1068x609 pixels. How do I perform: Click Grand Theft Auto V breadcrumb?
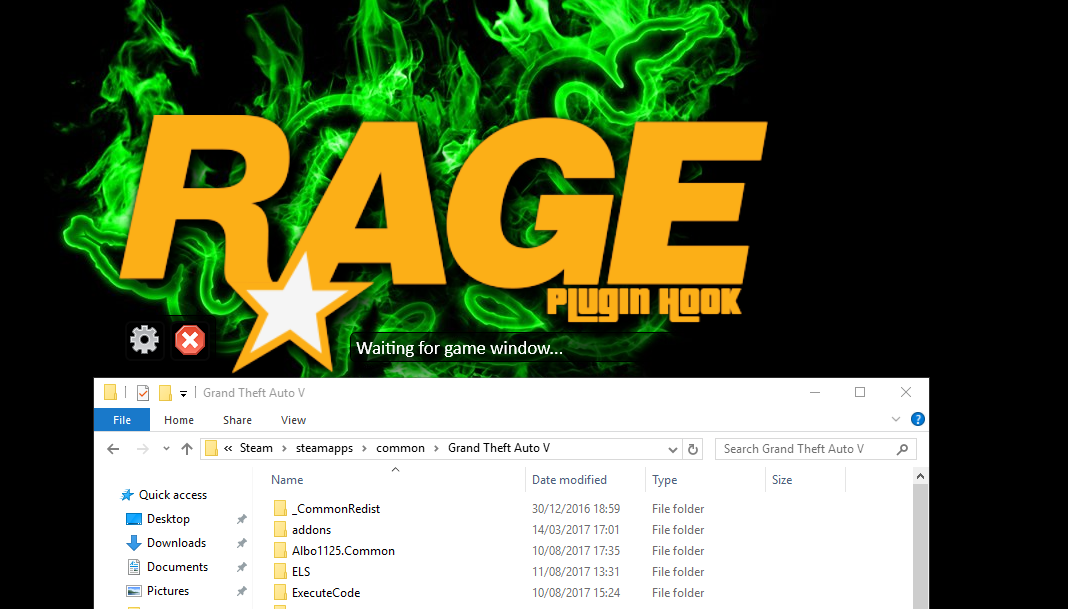coord(499,448)
